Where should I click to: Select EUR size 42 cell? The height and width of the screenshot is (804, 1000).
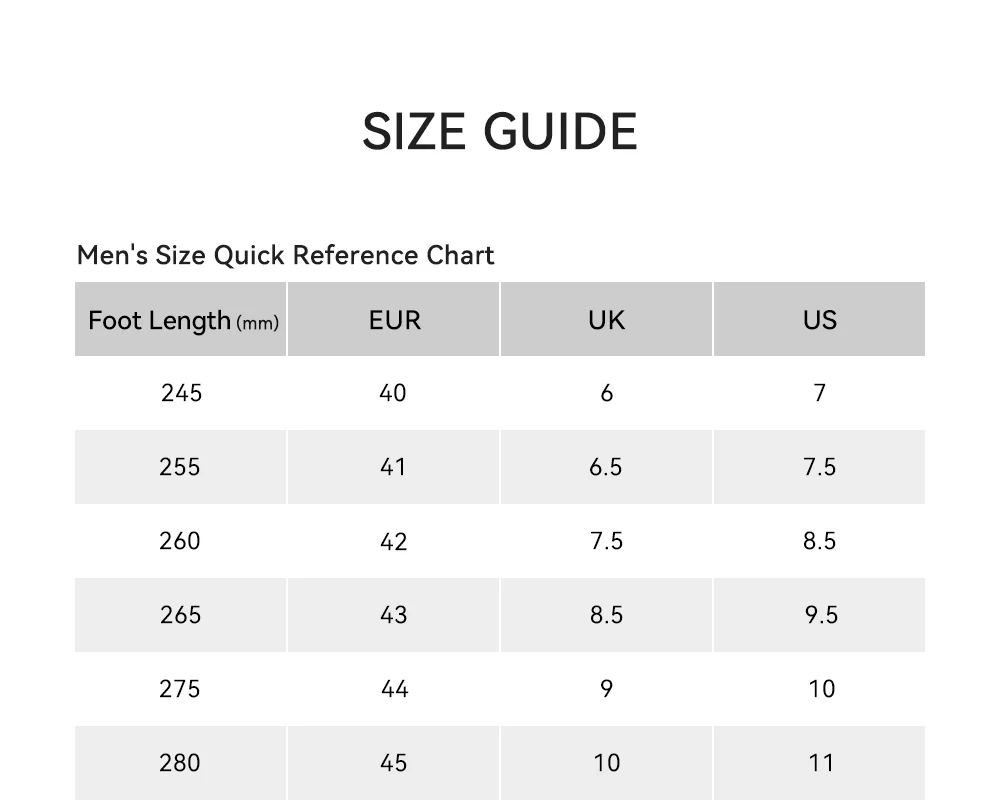(393, 541)
